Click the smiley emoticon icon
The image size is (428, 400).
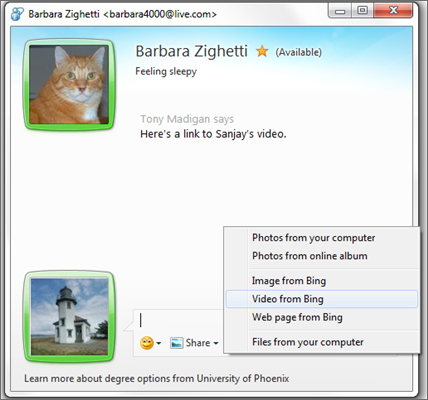point(147,343)
